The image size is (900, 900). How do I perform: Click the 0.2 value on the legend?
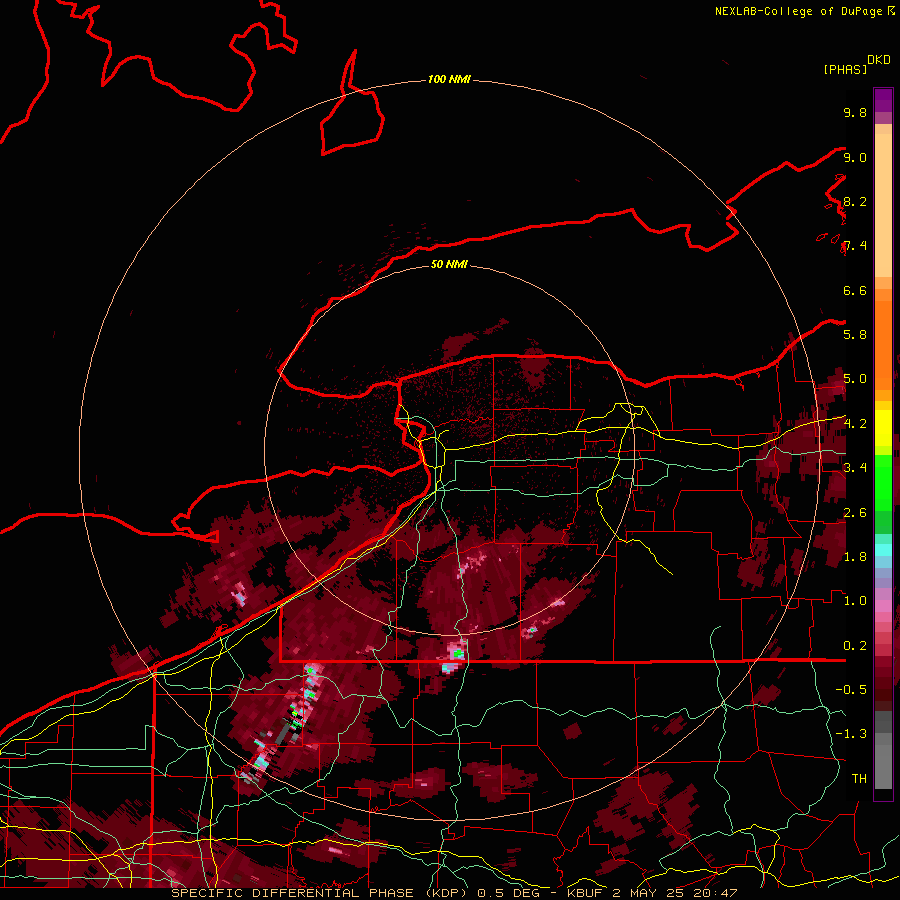click(855, 646)
